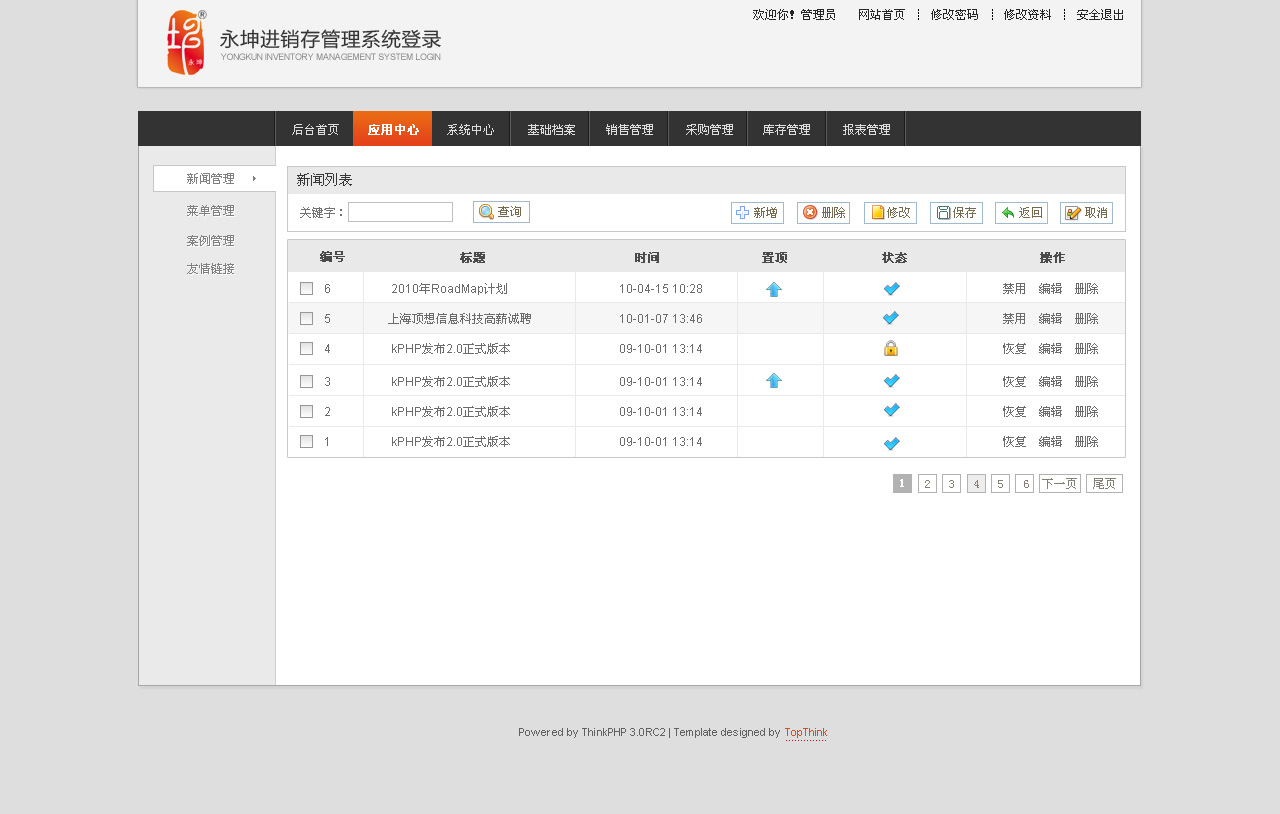Go to page 2 of the list
This screenshot has width=1280, height=814.
pyautogui.click(x=927, y=484)
